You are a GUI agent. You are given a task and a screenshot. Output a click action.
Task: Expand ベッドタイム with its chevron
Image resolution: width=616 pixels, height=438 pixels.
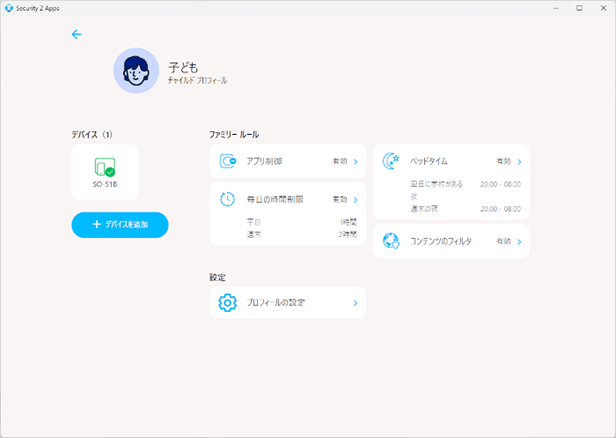pos(519,161)
